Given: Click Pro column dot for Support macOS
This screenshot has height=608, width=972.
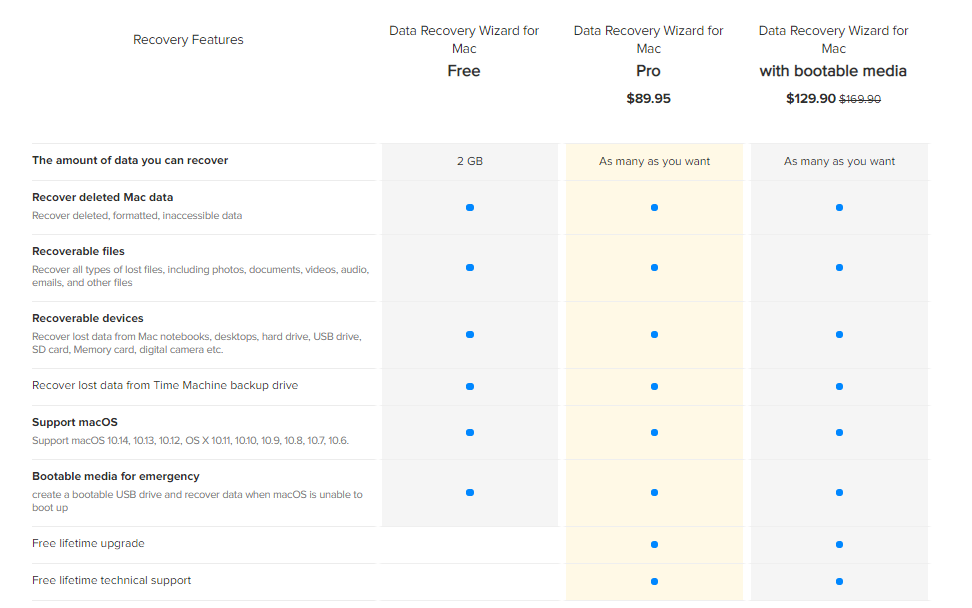Looking at the screenshot, I should coord(654,433).
